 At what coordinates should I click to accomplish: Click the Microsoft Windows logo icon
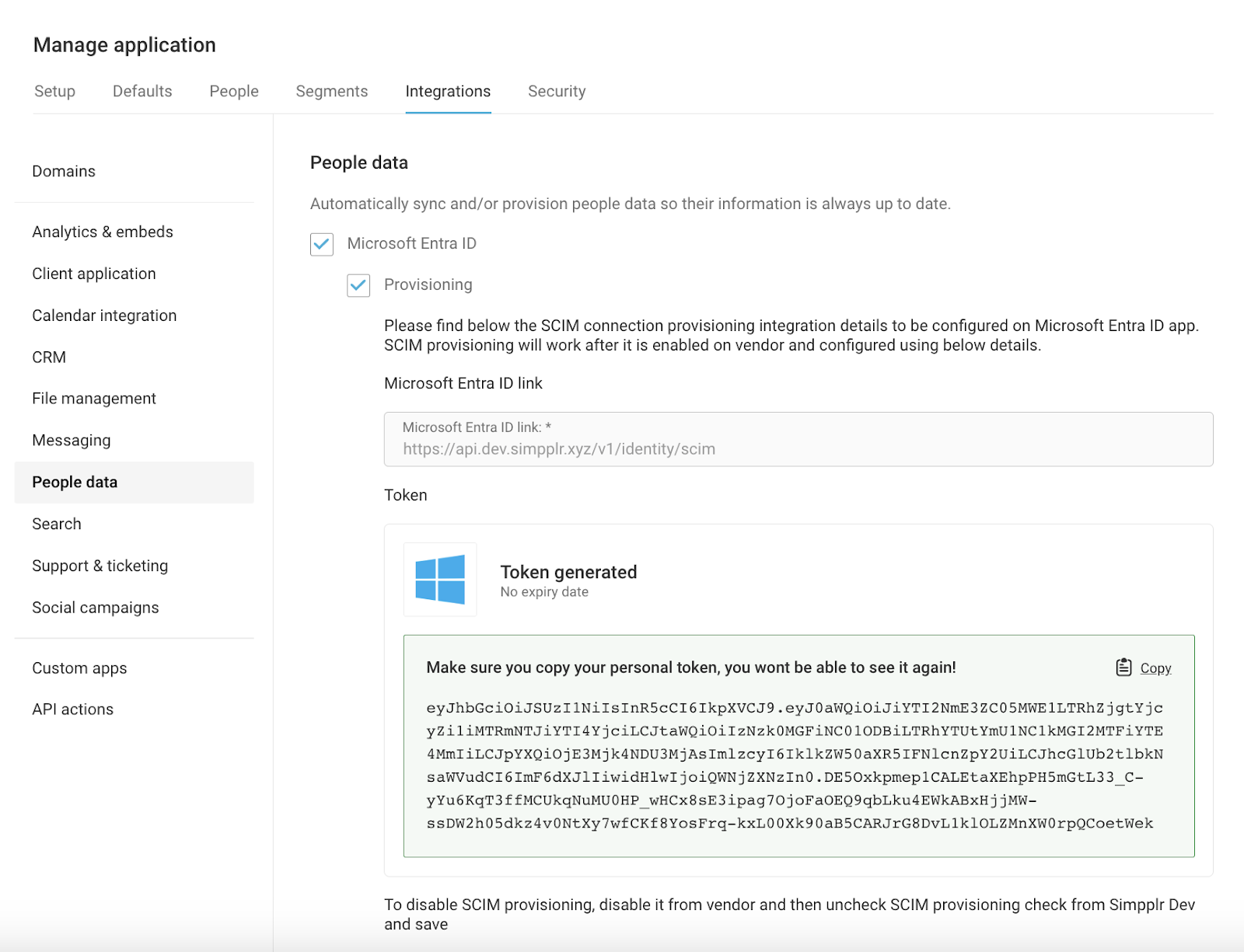click(439, 580)
